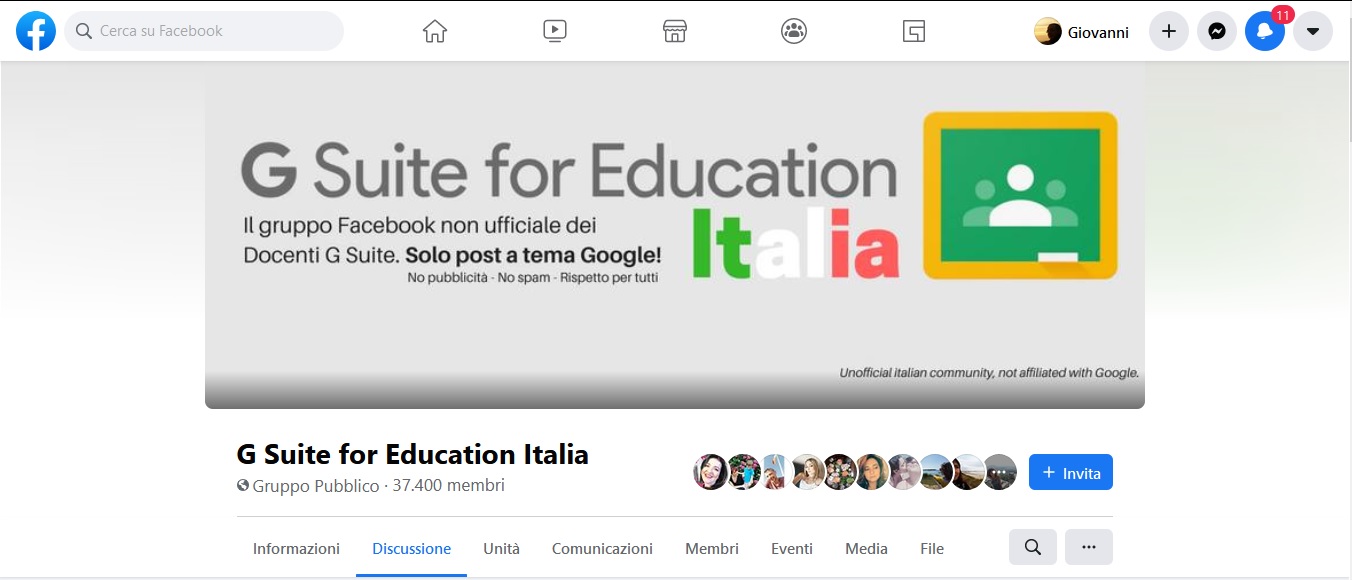The width and height of the screenshot is (1352, 580).
Task: Open the Create menu plus icon
Action: tap(1168, 30)
